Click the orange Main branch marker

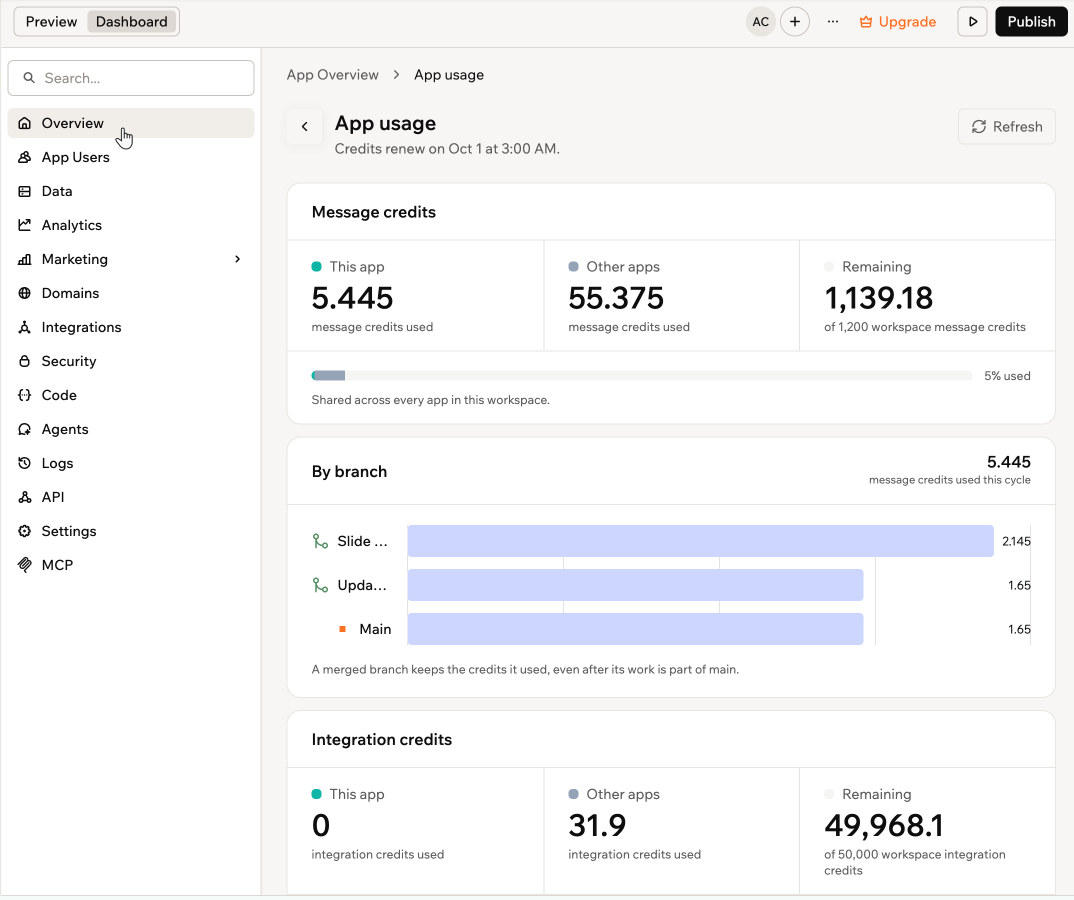pos(342,629)
